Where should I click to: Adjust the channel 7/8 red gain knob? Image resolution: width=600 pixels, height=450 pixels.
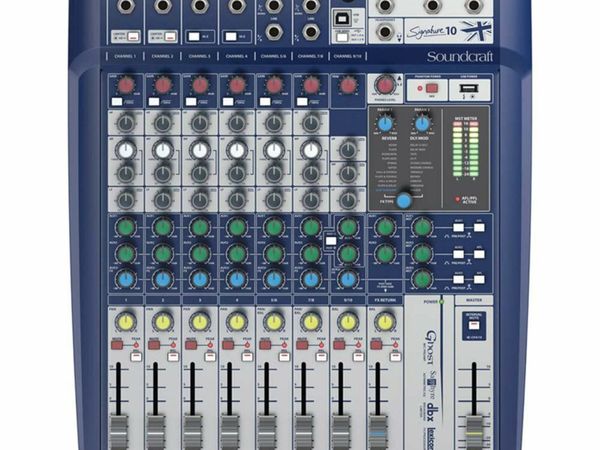coord(311,85)
